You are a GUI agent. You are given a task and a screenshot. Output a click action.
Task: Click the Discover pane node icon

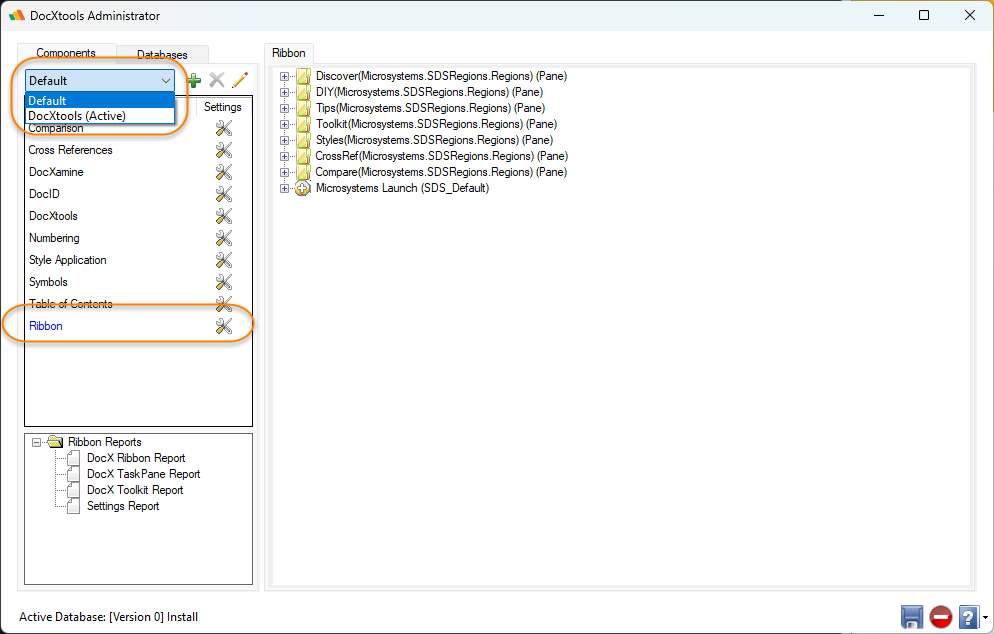304,76
